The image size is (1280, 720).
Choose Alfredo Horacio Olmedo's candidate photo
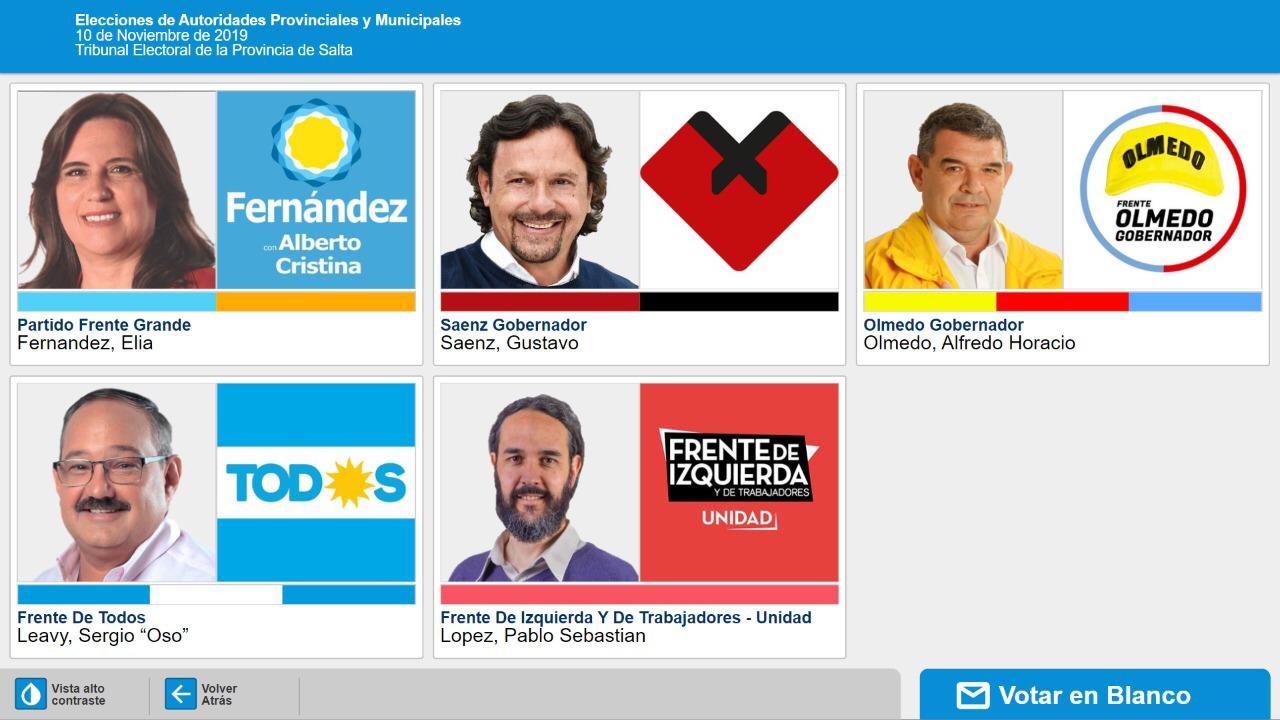pyautogui.click(x=963, y=190)
